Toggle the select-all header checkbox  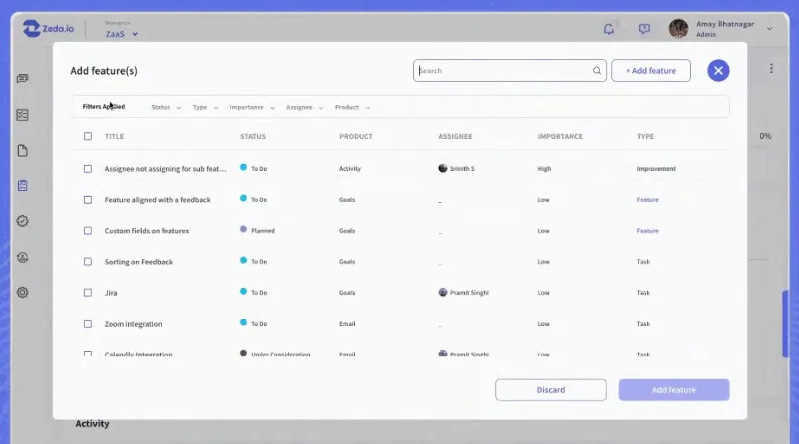point(88,136)
